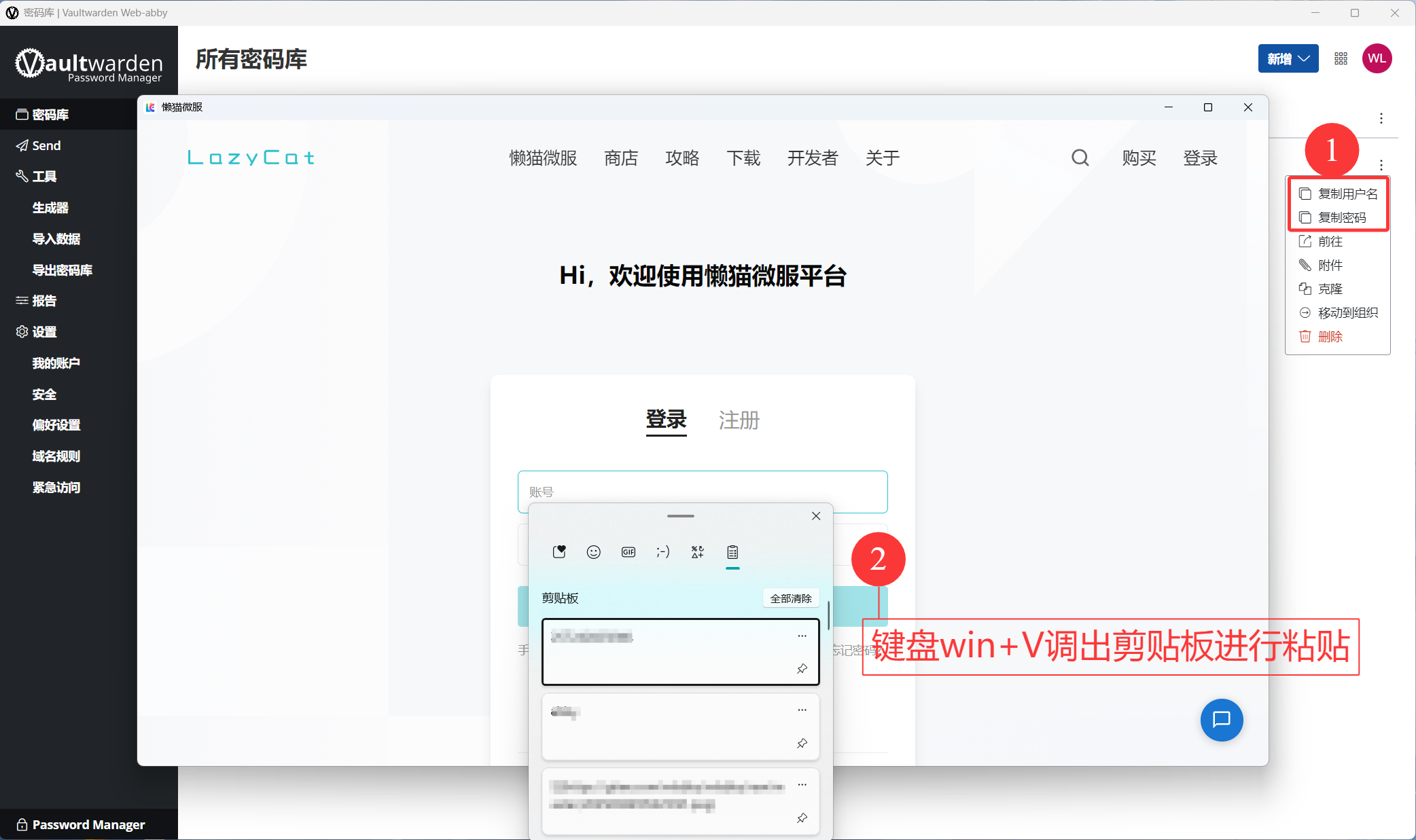Click the Vaultwarden logo
Image resolution: width=1416 pixels, height=840 pixels.
[88, 65]
